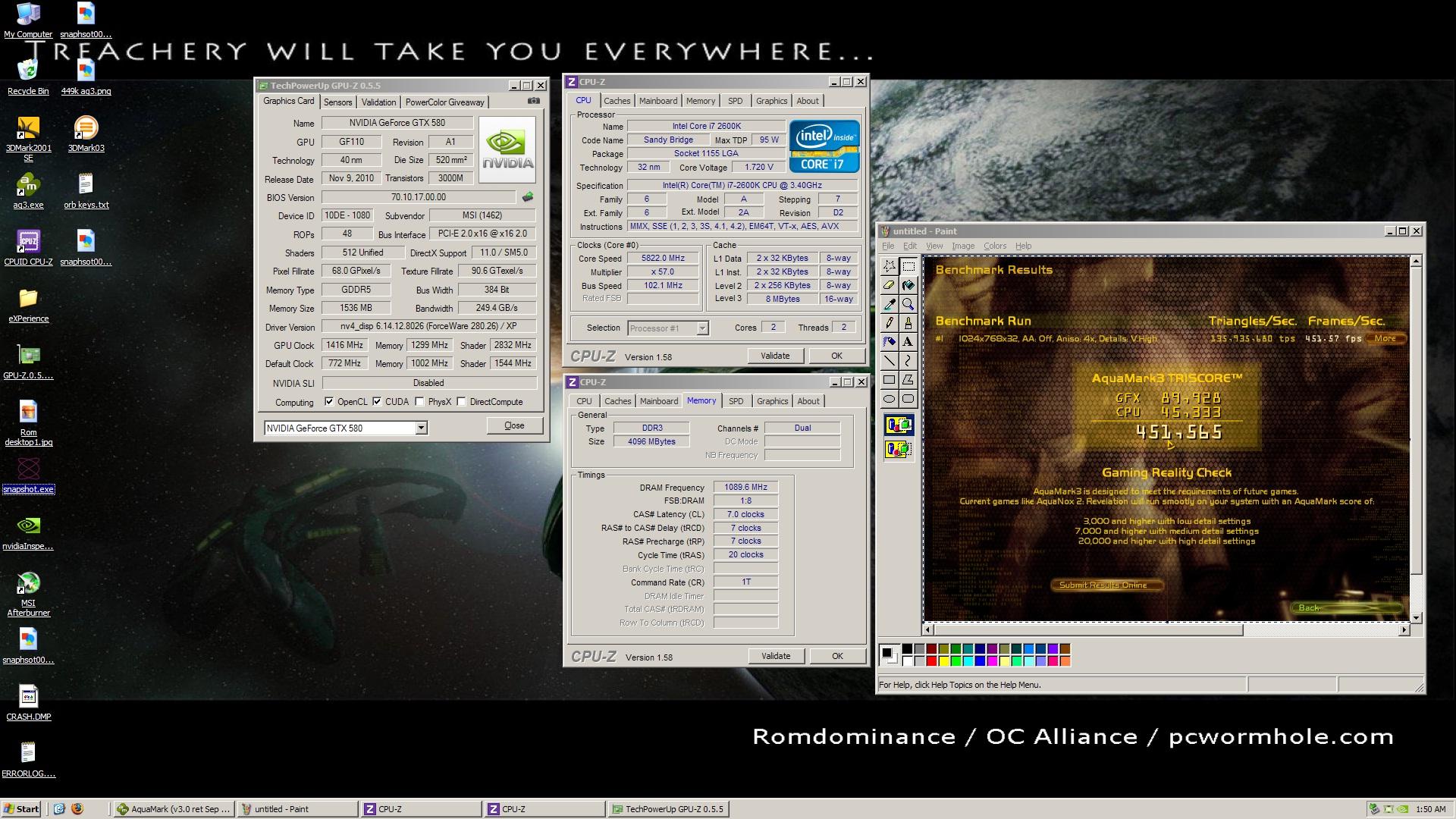This screenshot has width=1456, height=819.
Task: Click the GPU-Z Name field showing GTX 580
Action: (397, 123)
